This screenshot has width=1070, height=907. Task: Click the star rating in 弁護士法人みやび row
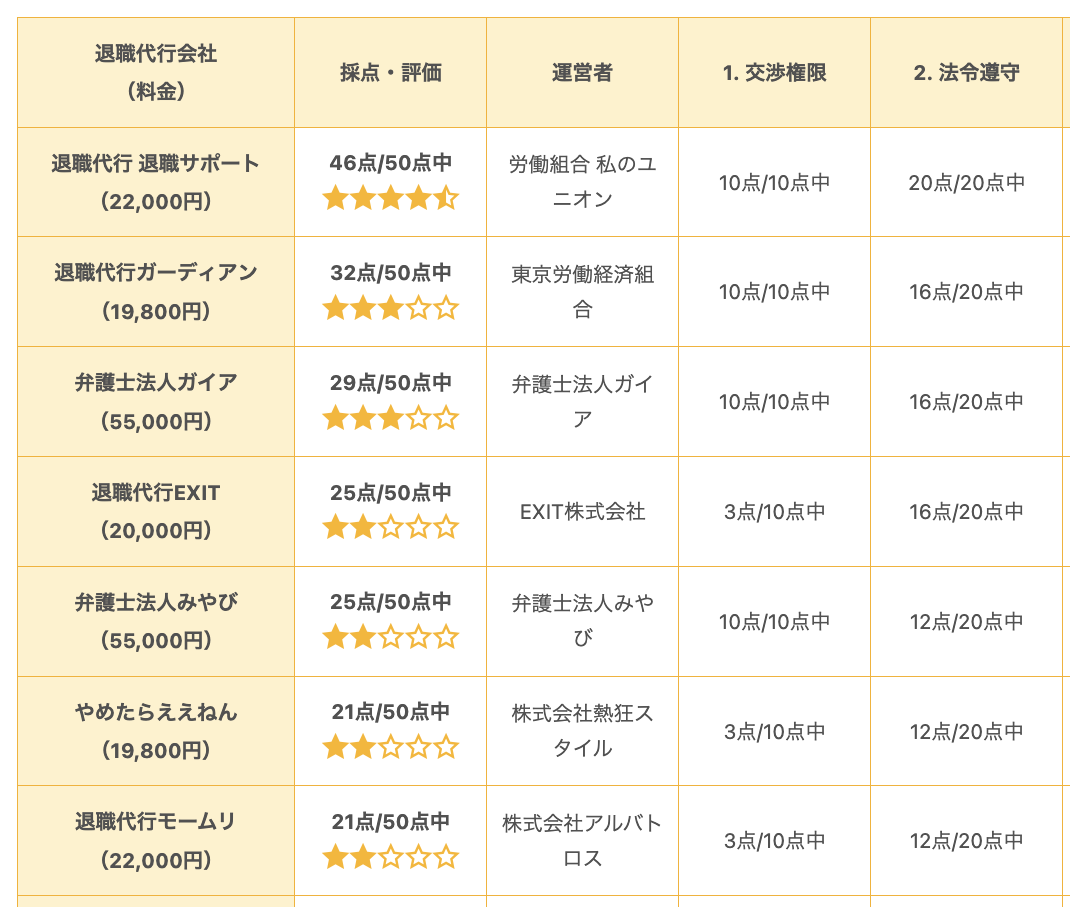tap(390, 637)
